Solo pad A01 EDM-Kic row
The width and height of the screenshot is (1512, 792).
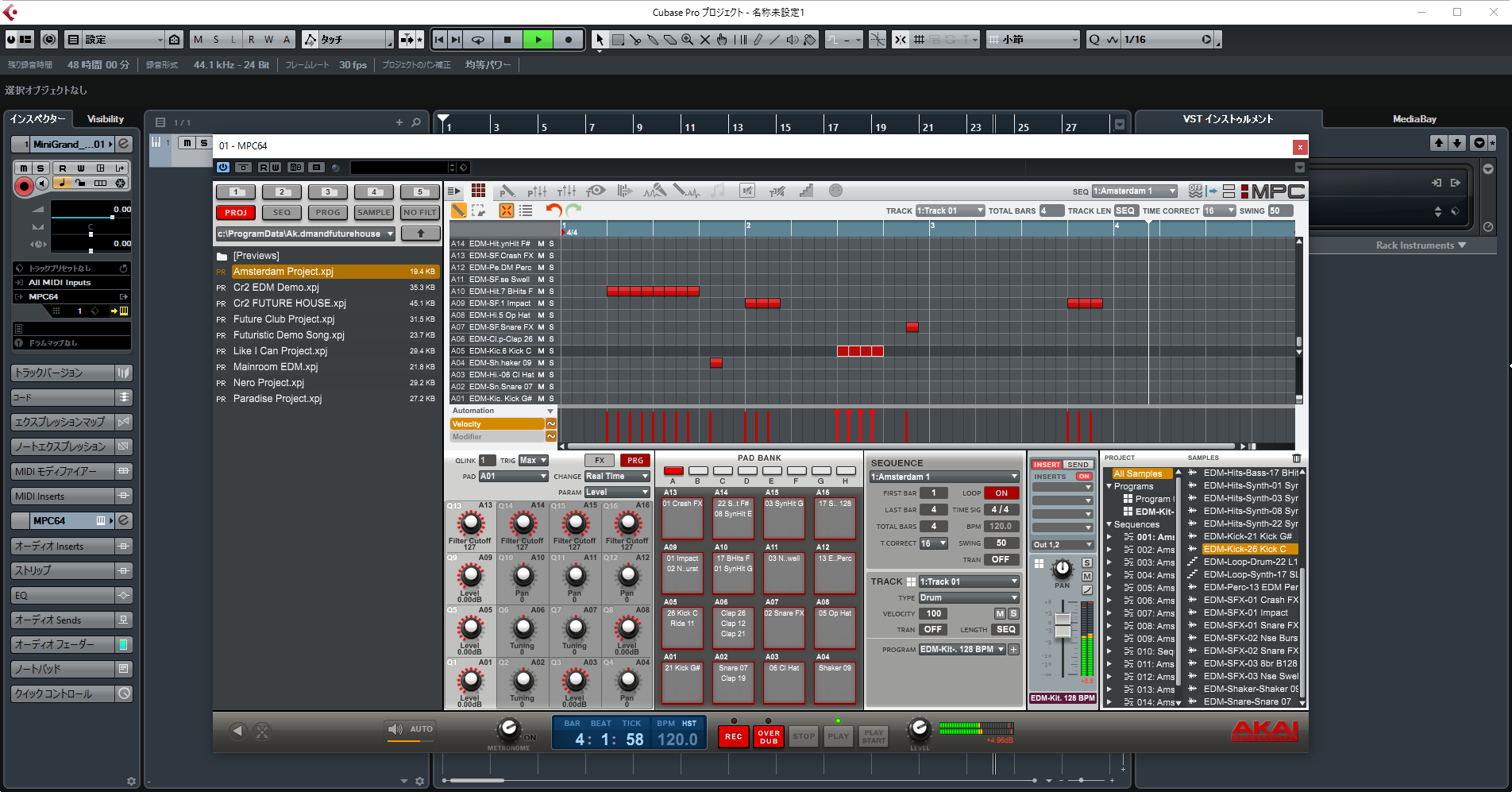[551, 399]
